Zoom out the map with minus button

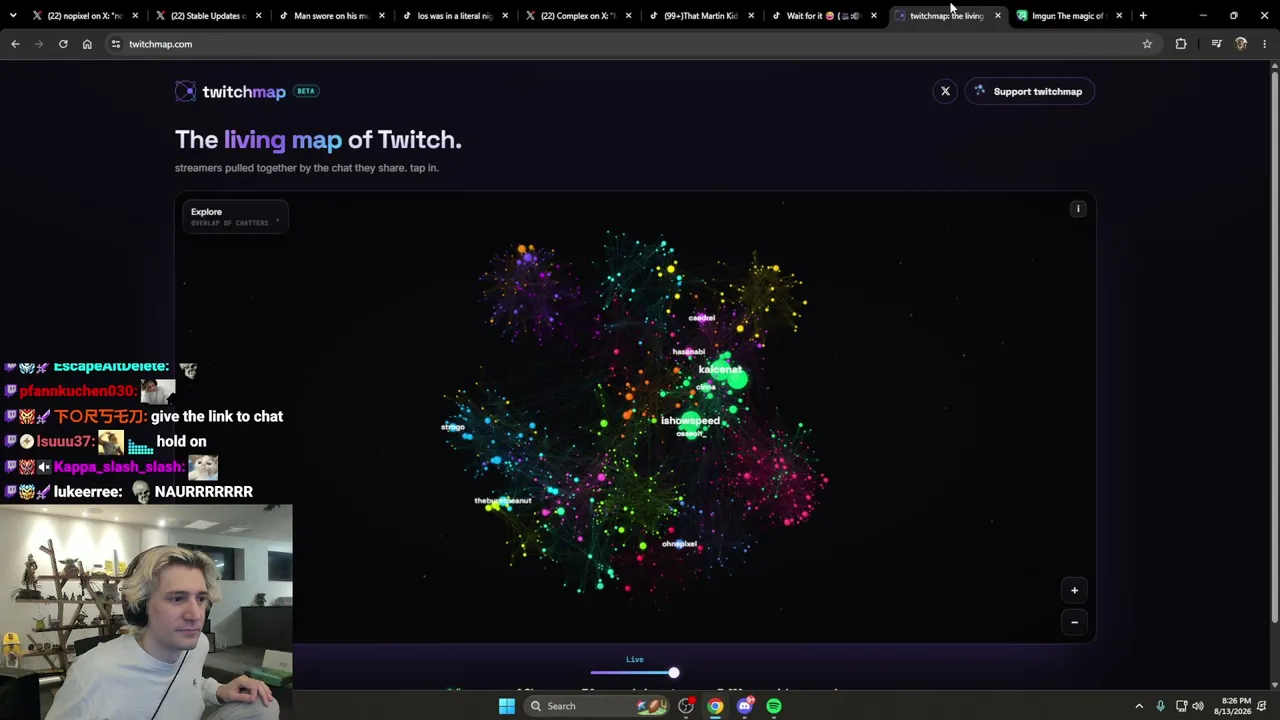pos(1075,622)
